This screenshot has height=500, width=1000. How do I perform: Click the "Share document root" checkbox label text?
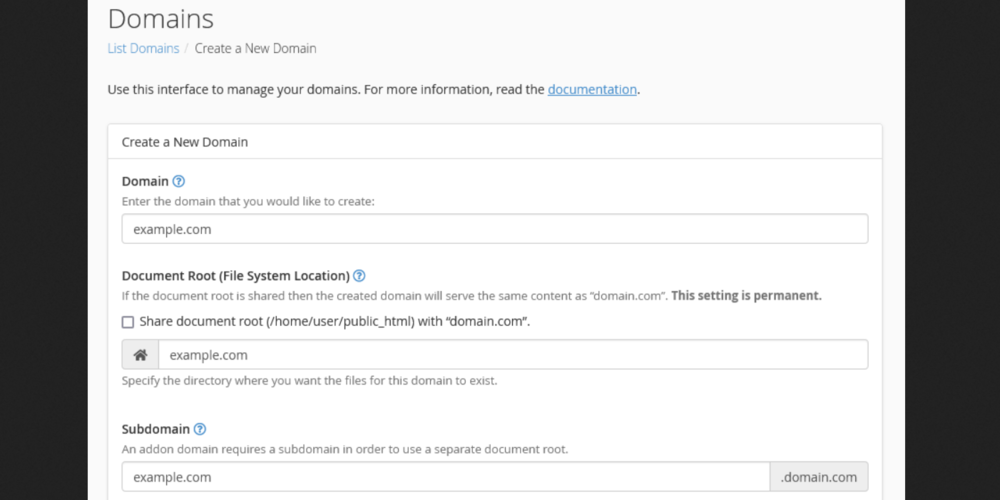tap(334, 322)
